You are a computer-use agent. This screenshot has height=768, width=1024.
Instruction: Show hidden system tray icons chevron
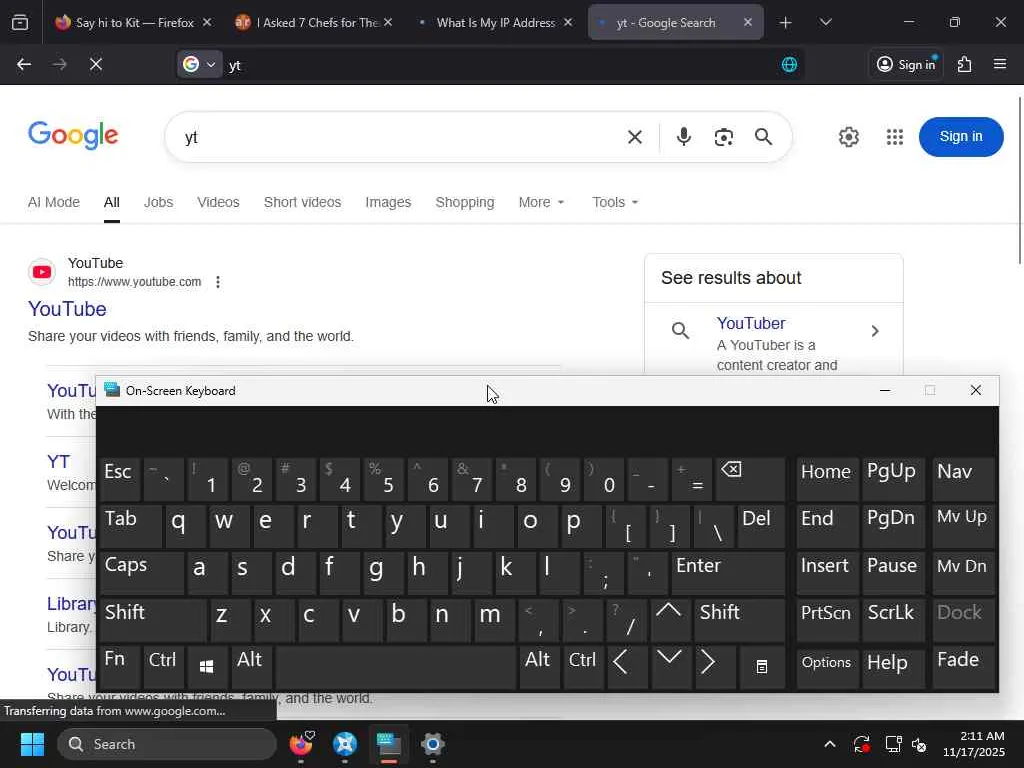tap(829, 744)
